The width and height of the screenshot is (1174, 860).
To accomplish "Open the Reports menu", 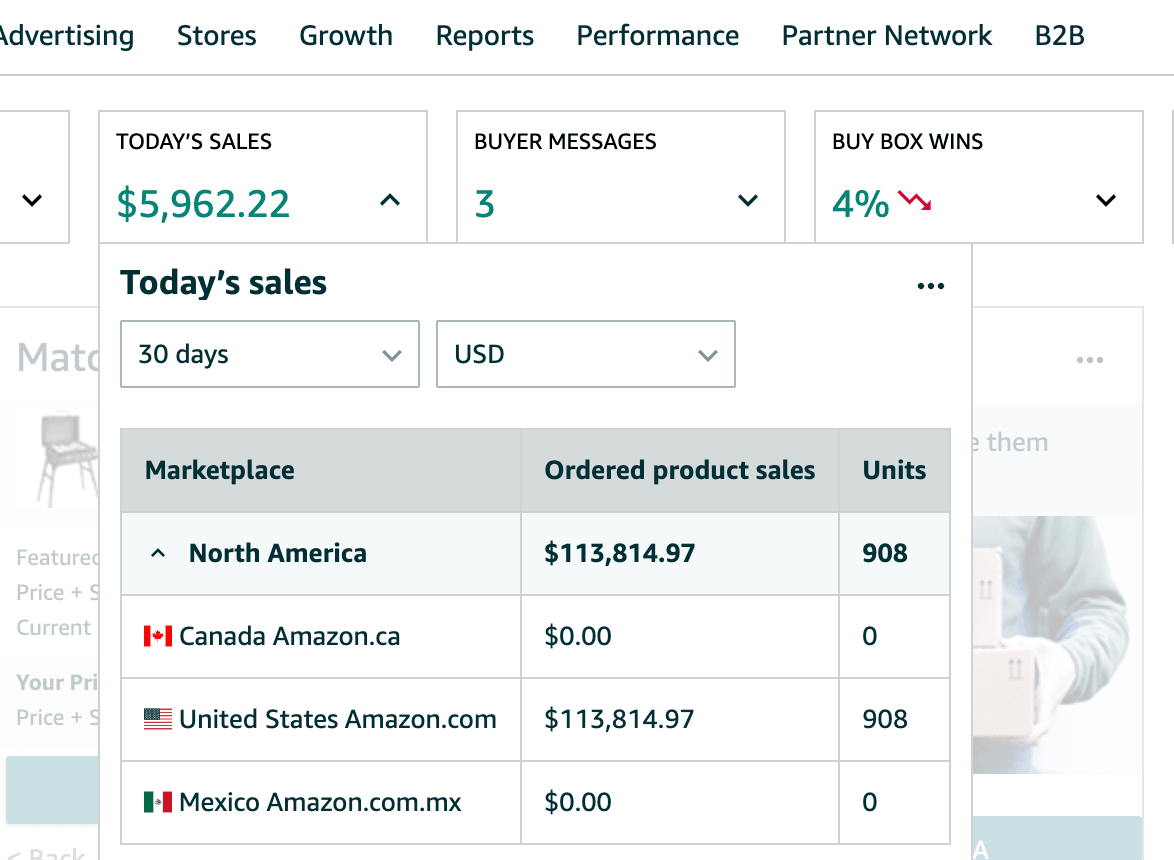I will (484, 36).
